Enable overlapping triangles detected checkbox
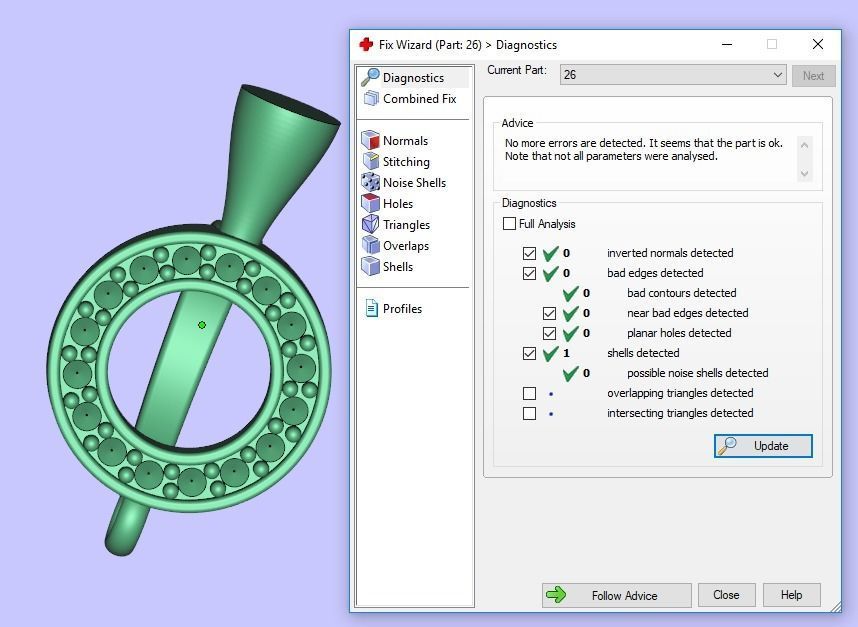Screen dimensions: 858x627 [529, 393]
